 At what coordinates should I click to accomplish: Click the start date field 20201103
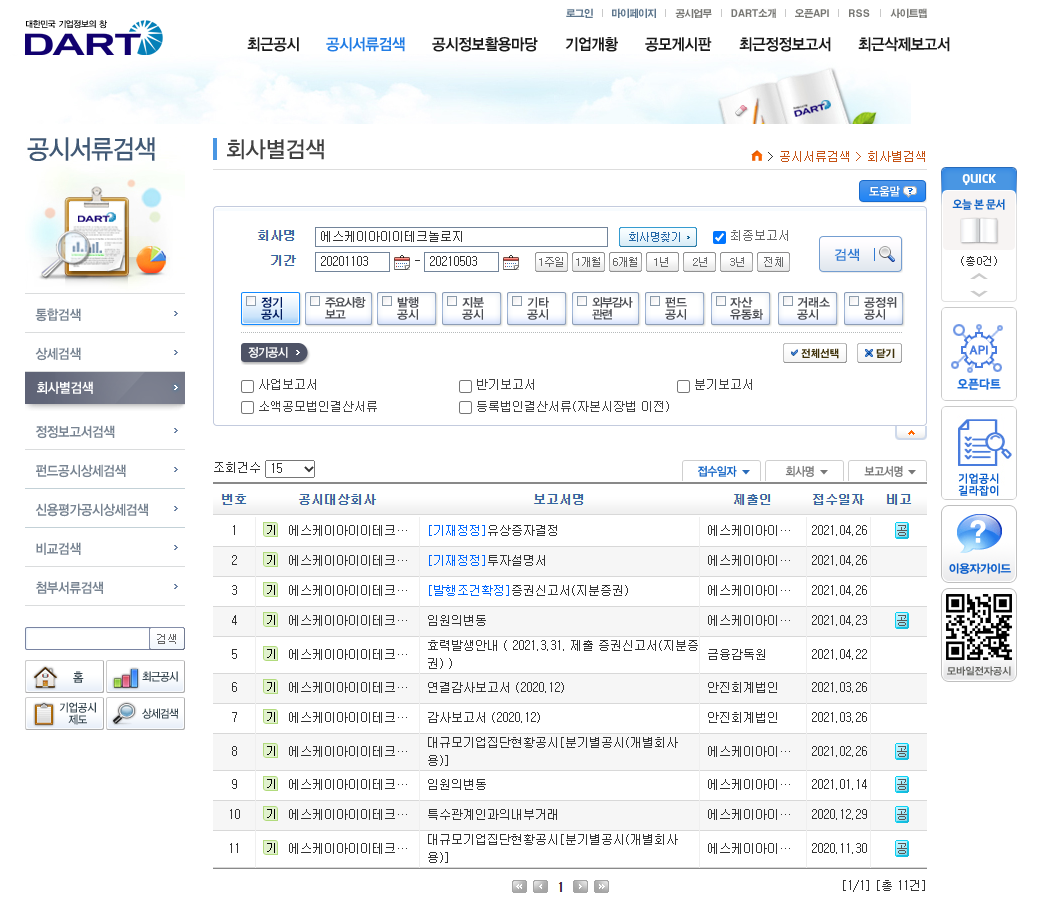[352, 262]
